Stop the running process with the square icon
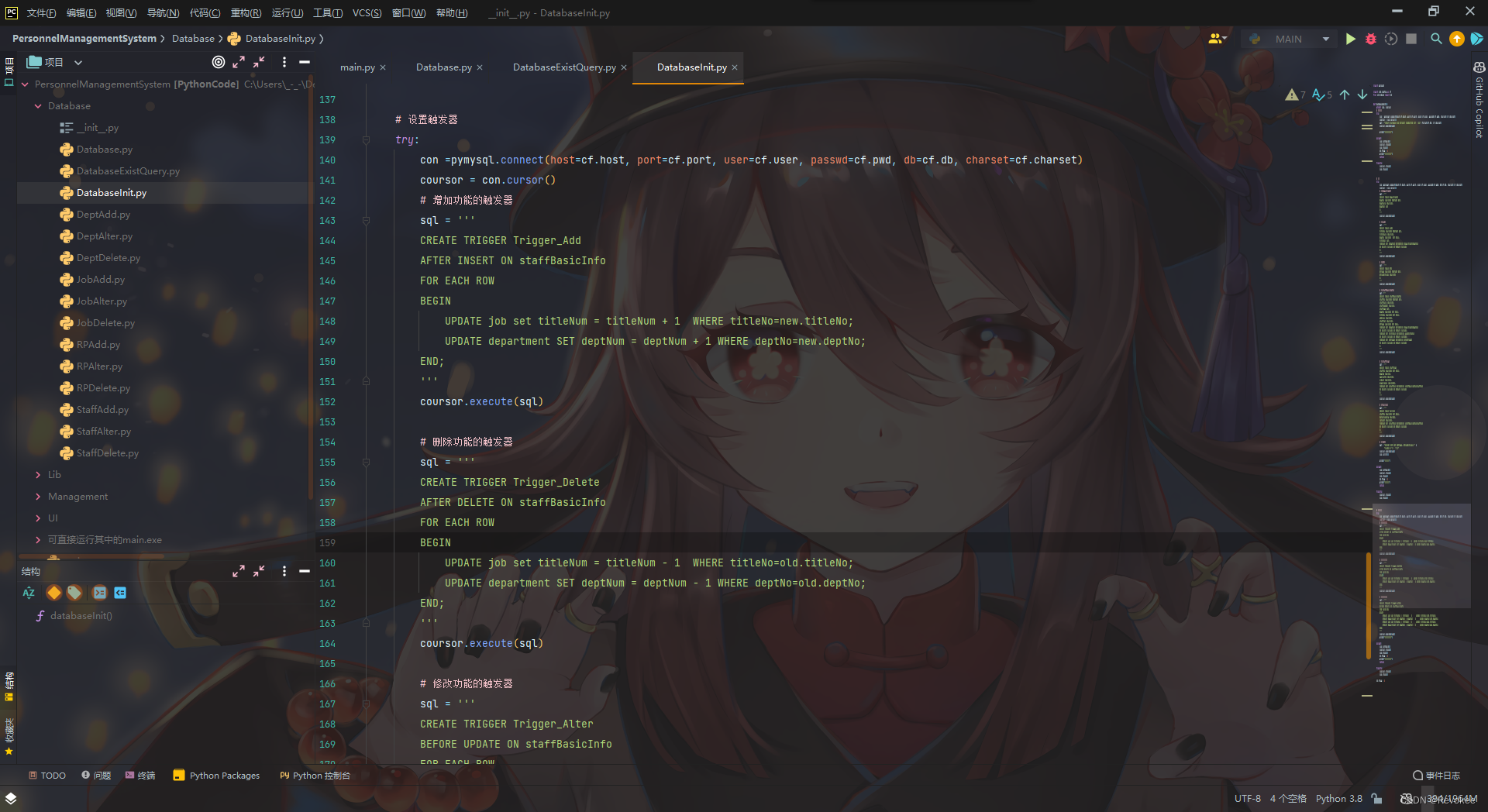The image size is (1488, 812). tap(1411, 39)
